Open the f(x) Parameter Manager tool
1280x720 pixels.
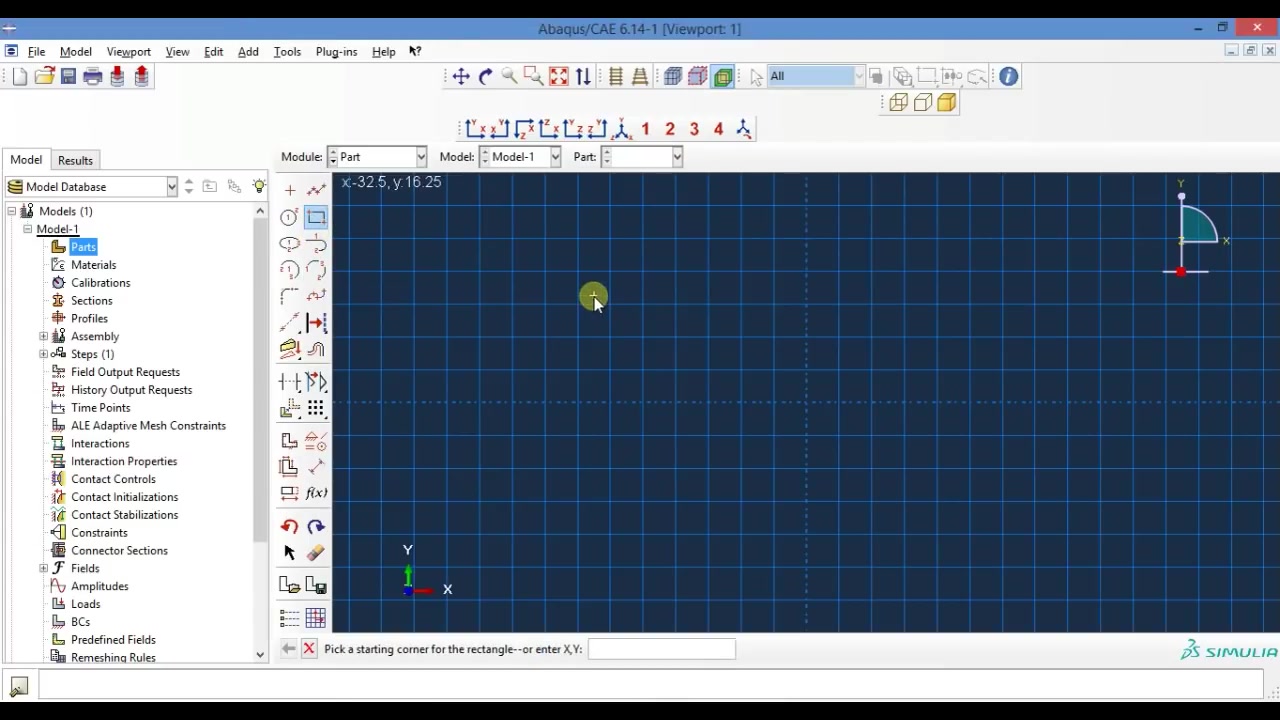(x=317, y=493)
